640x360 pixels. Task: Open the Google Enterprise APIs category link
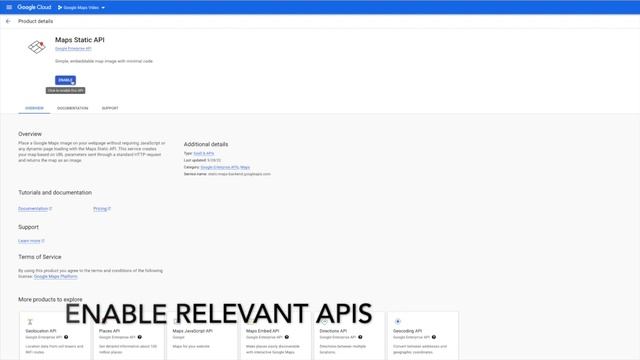pos(220,167)
